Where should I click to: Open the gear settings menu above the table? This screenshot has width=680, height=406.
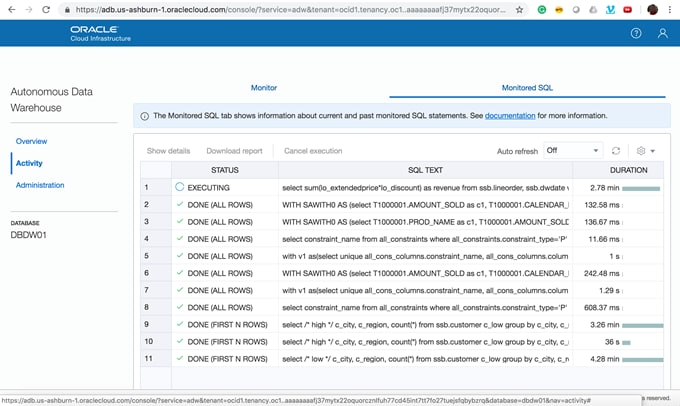click(x=645, y=151)
